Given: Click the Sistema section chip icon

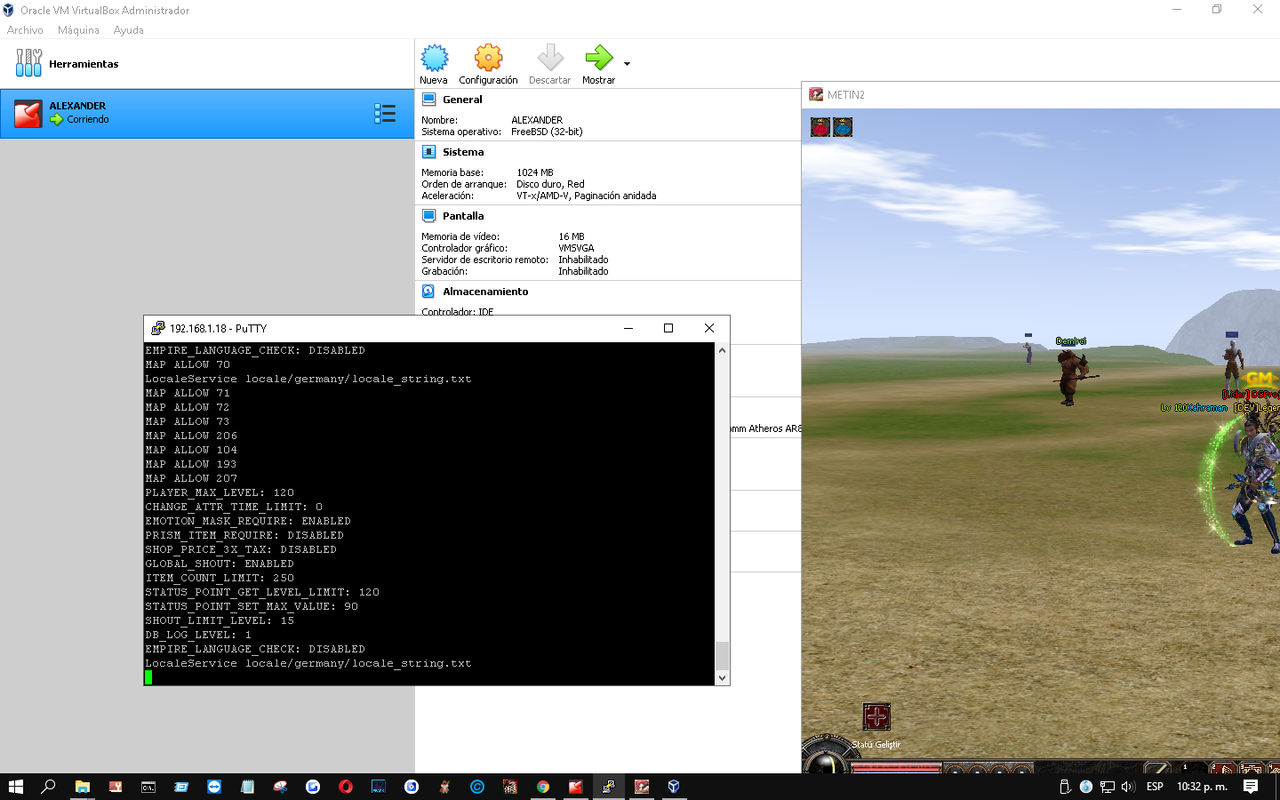Looking at the screenshot, I should (429, 152).
